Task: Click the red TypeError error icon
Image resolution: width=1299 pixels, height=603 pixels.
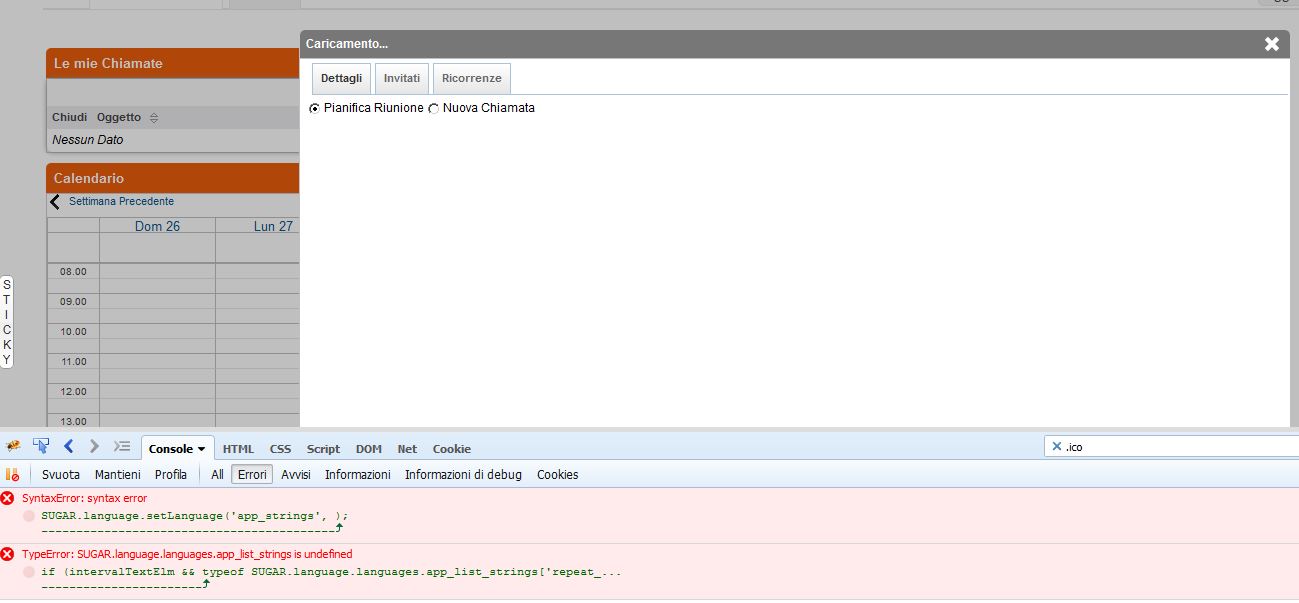Action: tap(8, 554)
